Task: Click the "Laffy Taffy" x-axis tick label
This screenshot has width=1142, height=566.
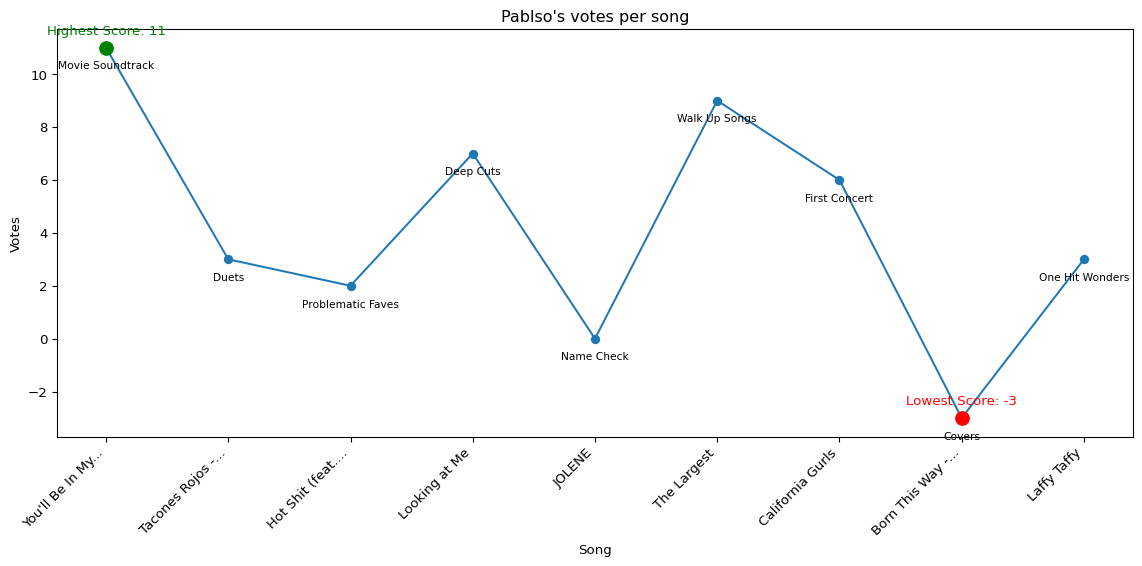Action: [x=1055, y=475]
